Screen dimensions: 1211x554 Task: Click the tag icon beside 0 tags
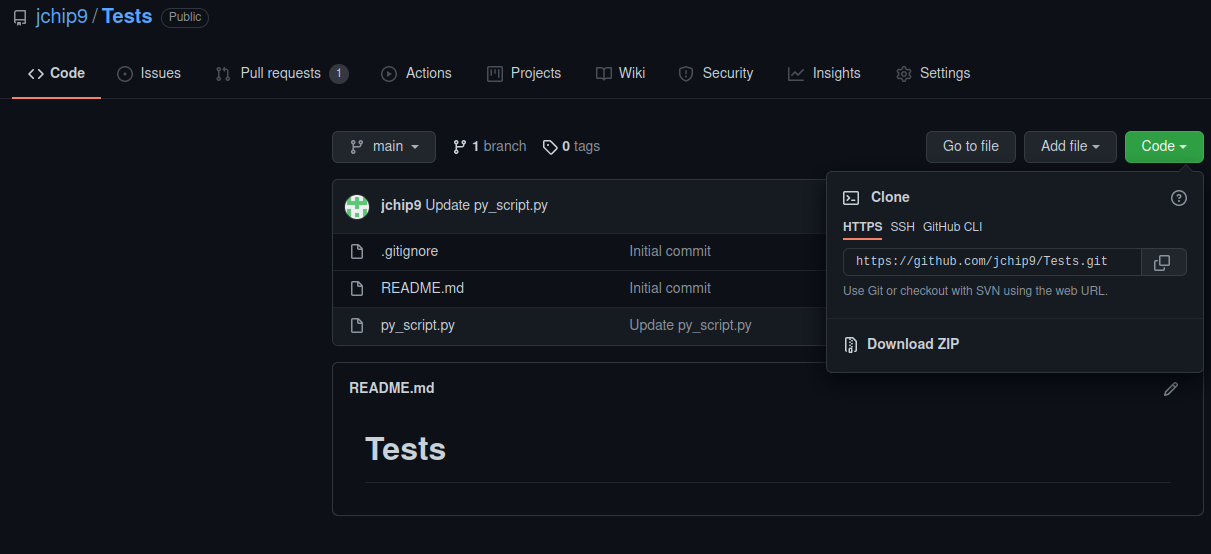(x=550, y=147)
